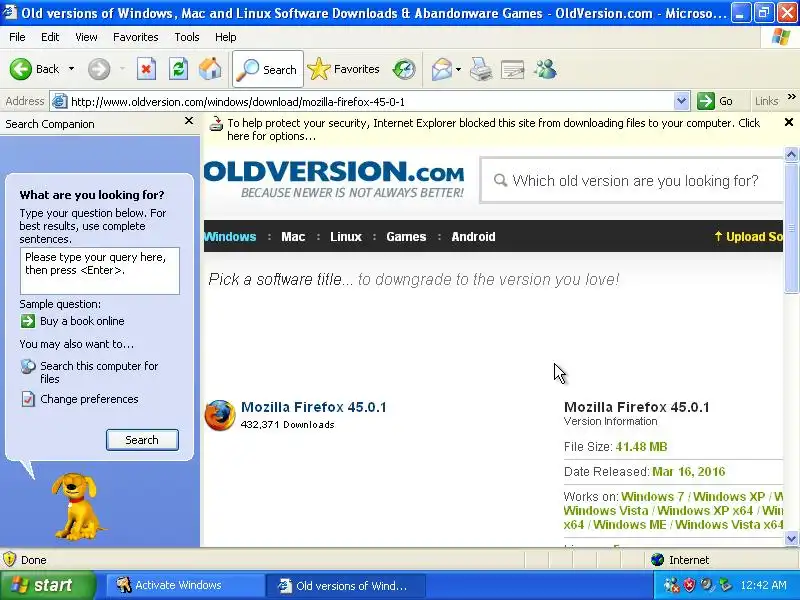The width and height of the screenshot is (800, 600).
Task: Click the green Back arrow button
Action: 21,69
